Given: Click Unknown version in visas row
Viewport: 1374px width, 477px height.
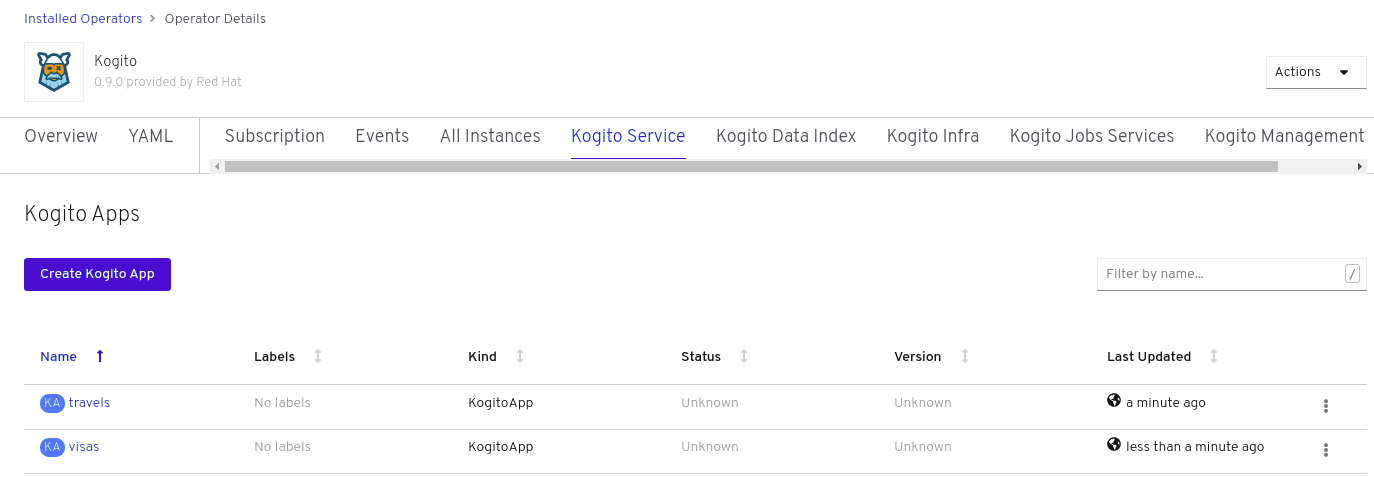Looking at the screenshot, I should [923, 447].
